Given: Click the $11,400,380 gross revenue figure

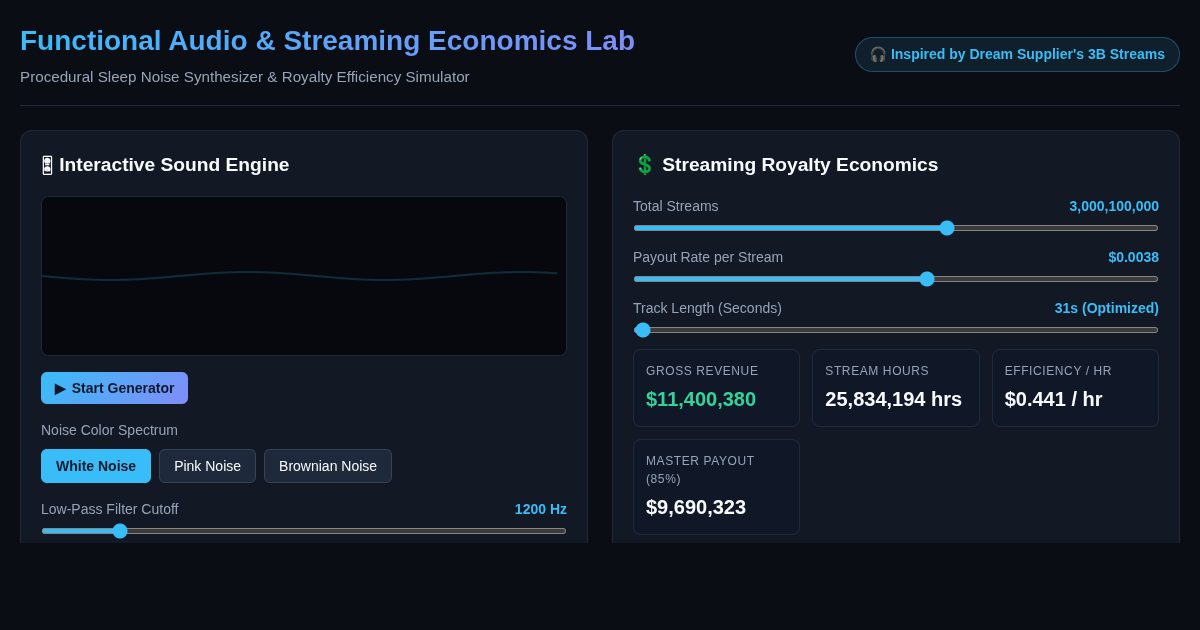Looking at the screenshot, I should (701, 399).
